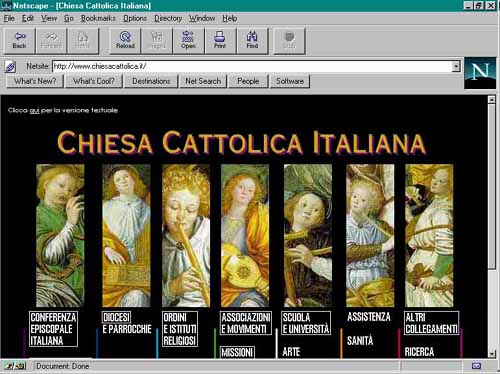500x374 pixels.
Task: Open the Missioni link
Action: point(237,352)
